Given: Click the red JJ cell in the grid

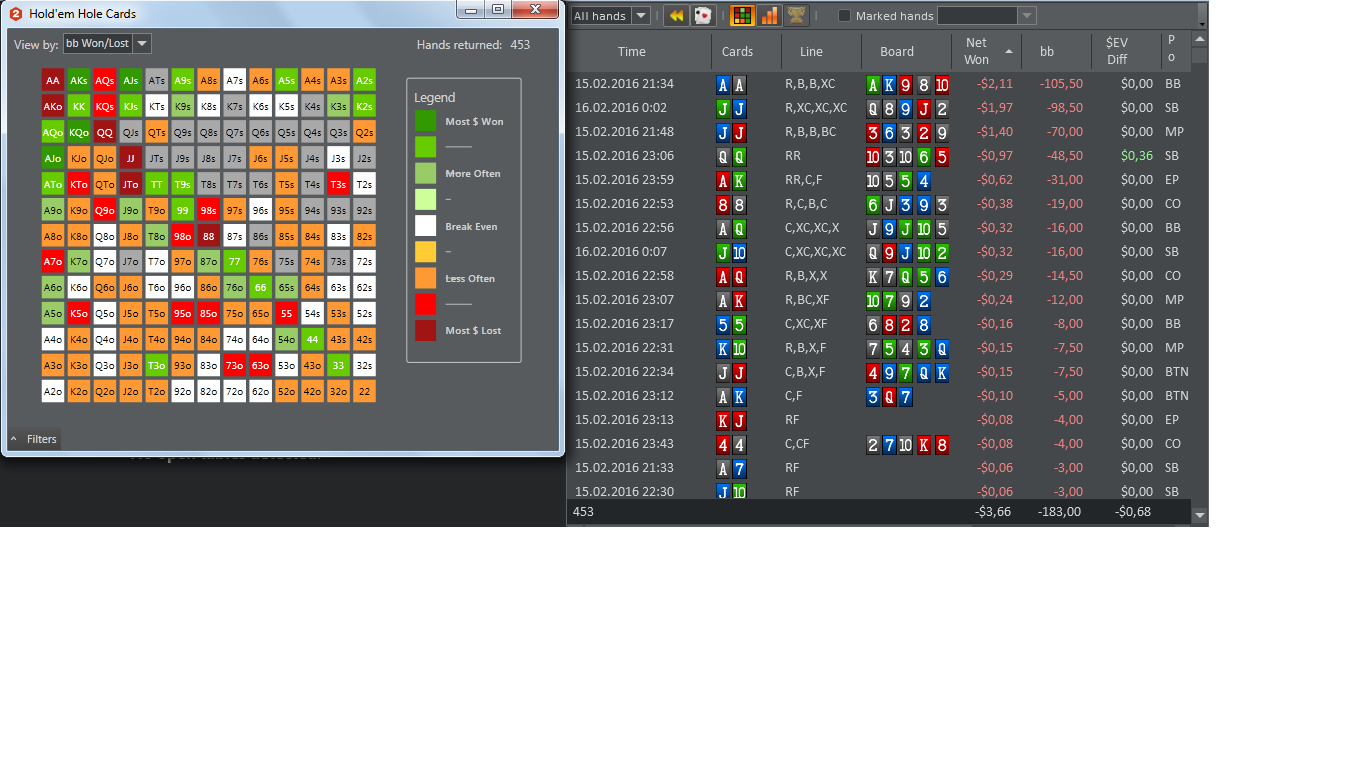Looking at the screenshot, I should click(x=131, y=158).
